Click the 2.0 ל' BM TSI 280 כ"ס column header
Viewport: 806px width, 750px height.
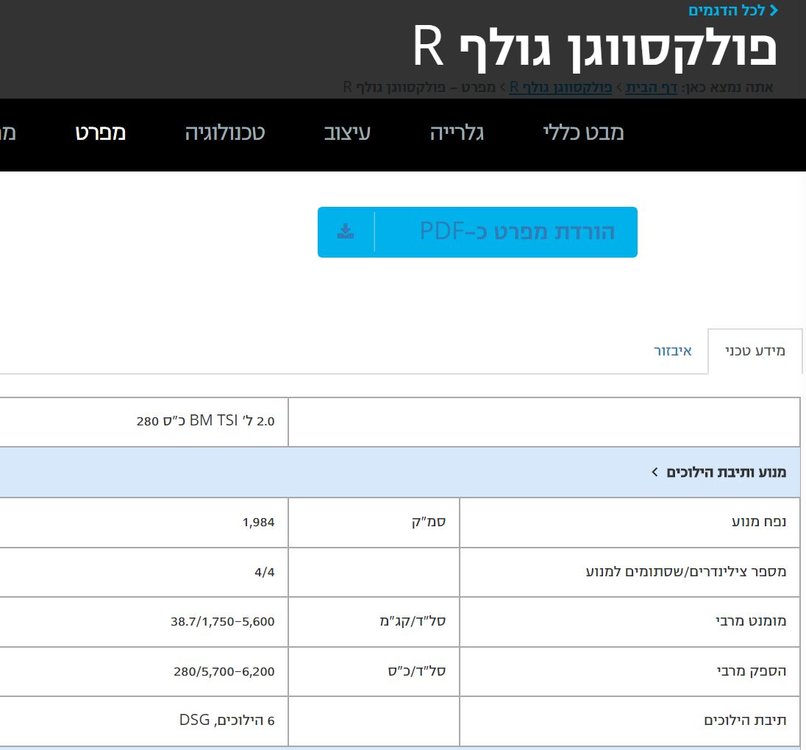(x=206, y=421)
